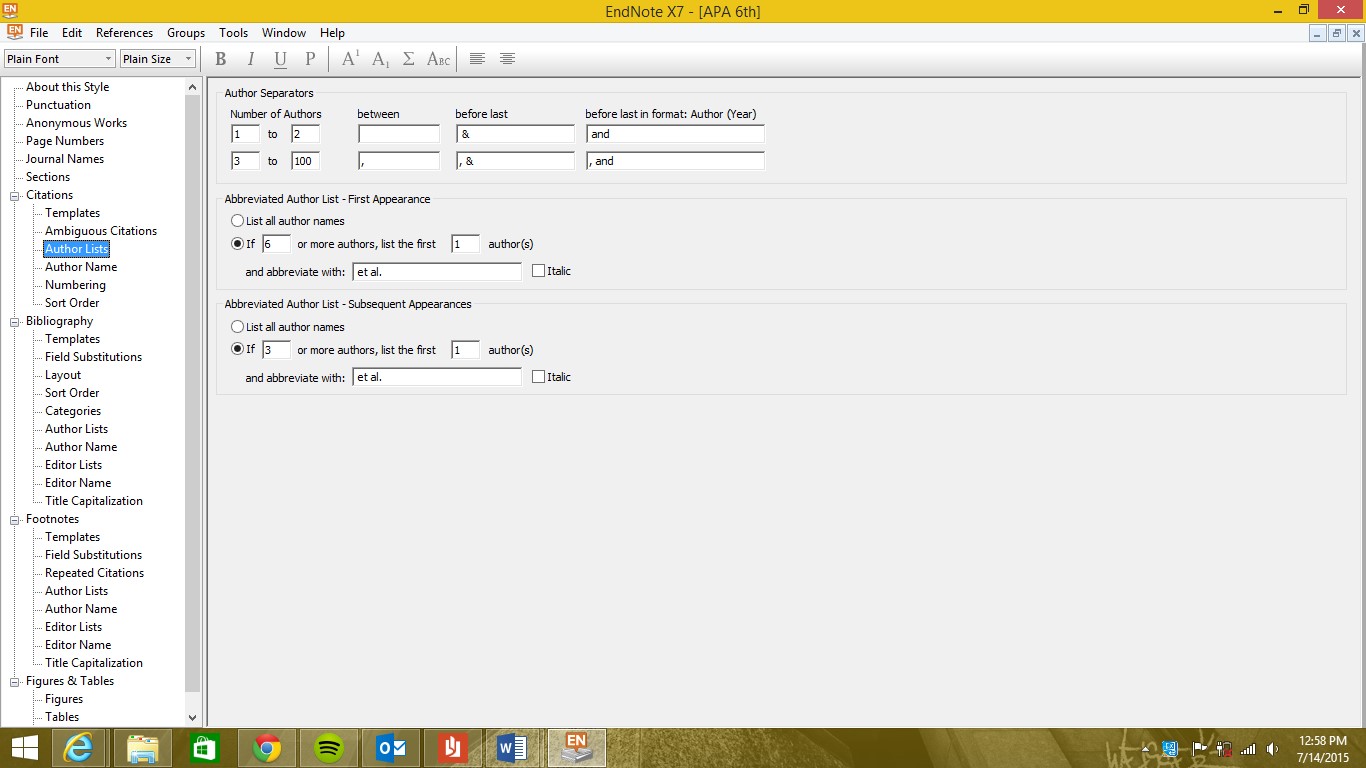The width and height of the screenshot is (1366, 768).
Task: Click the EndNote icon left of File menu
Action: click(x=14, y=32)
